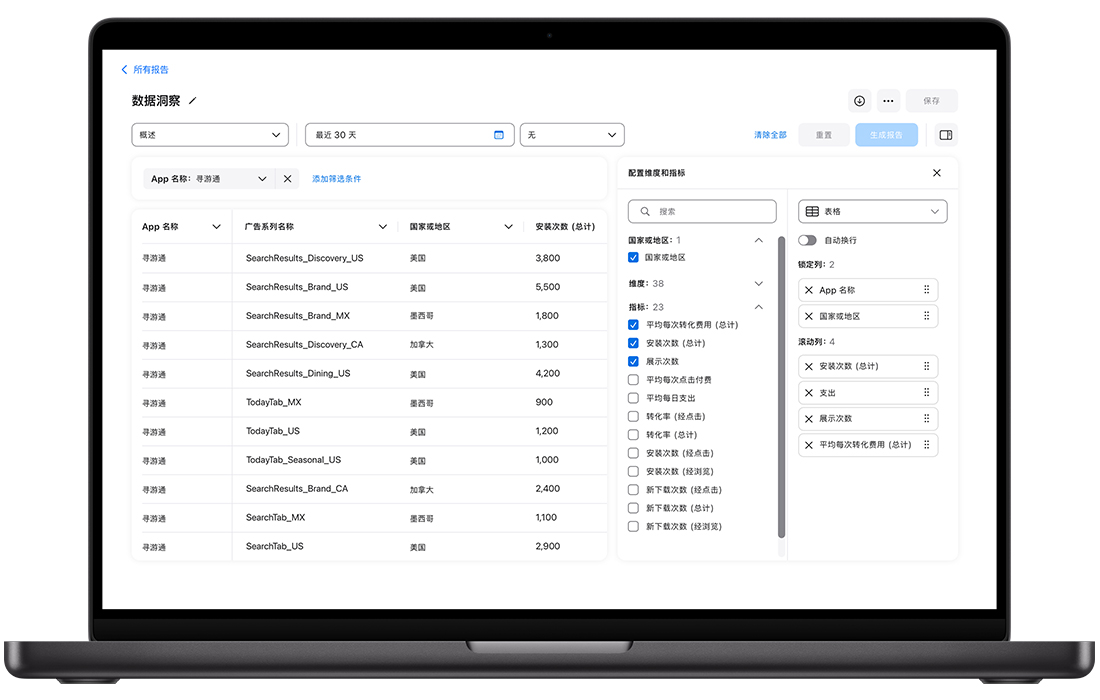The height and width of the screenshot is (700, 1100).
Task: Open the three-dots more options menu
Action: pos(888,101)
